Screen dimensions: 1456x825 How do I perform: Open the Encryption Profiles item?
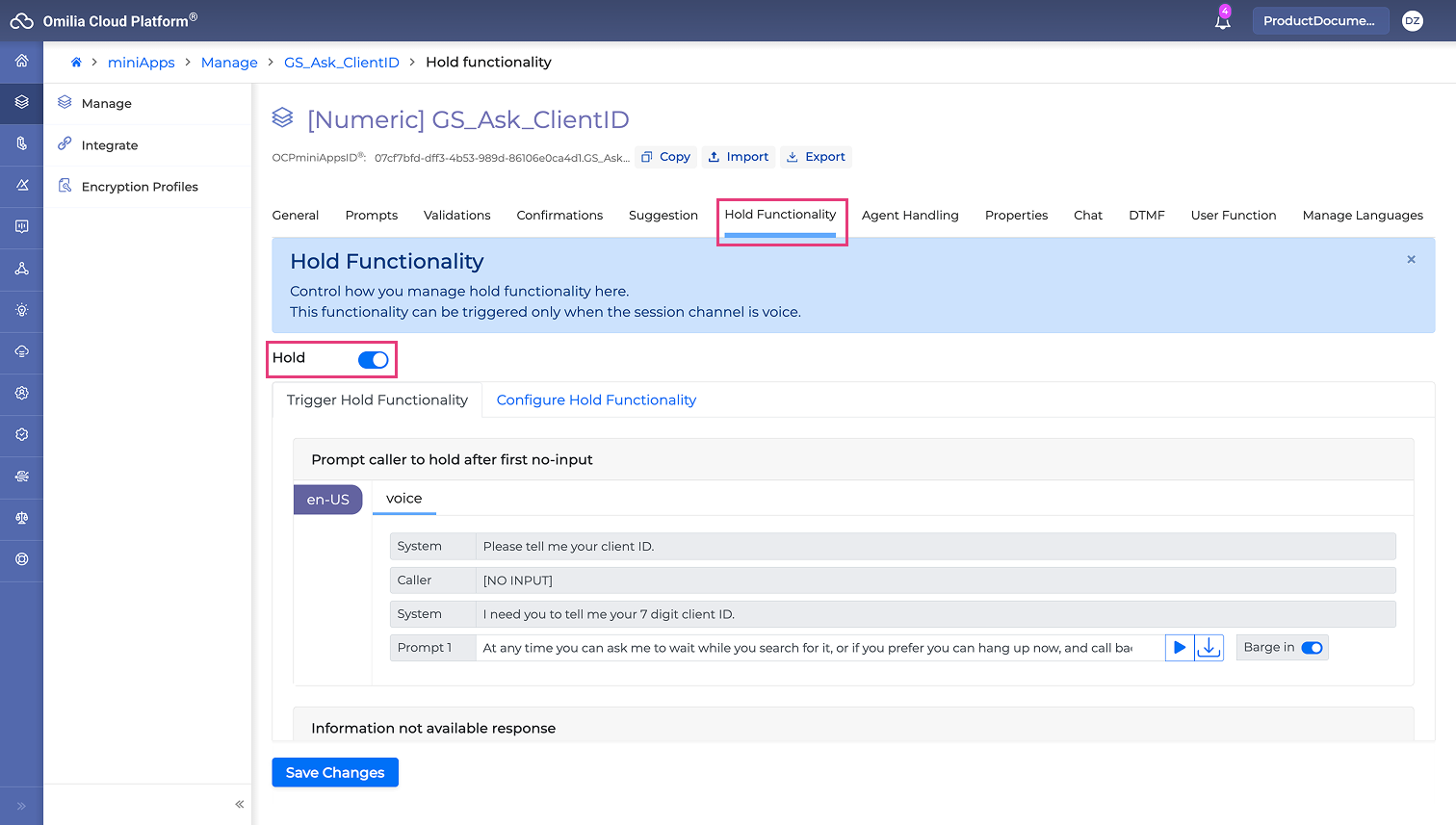click(140, 187)
